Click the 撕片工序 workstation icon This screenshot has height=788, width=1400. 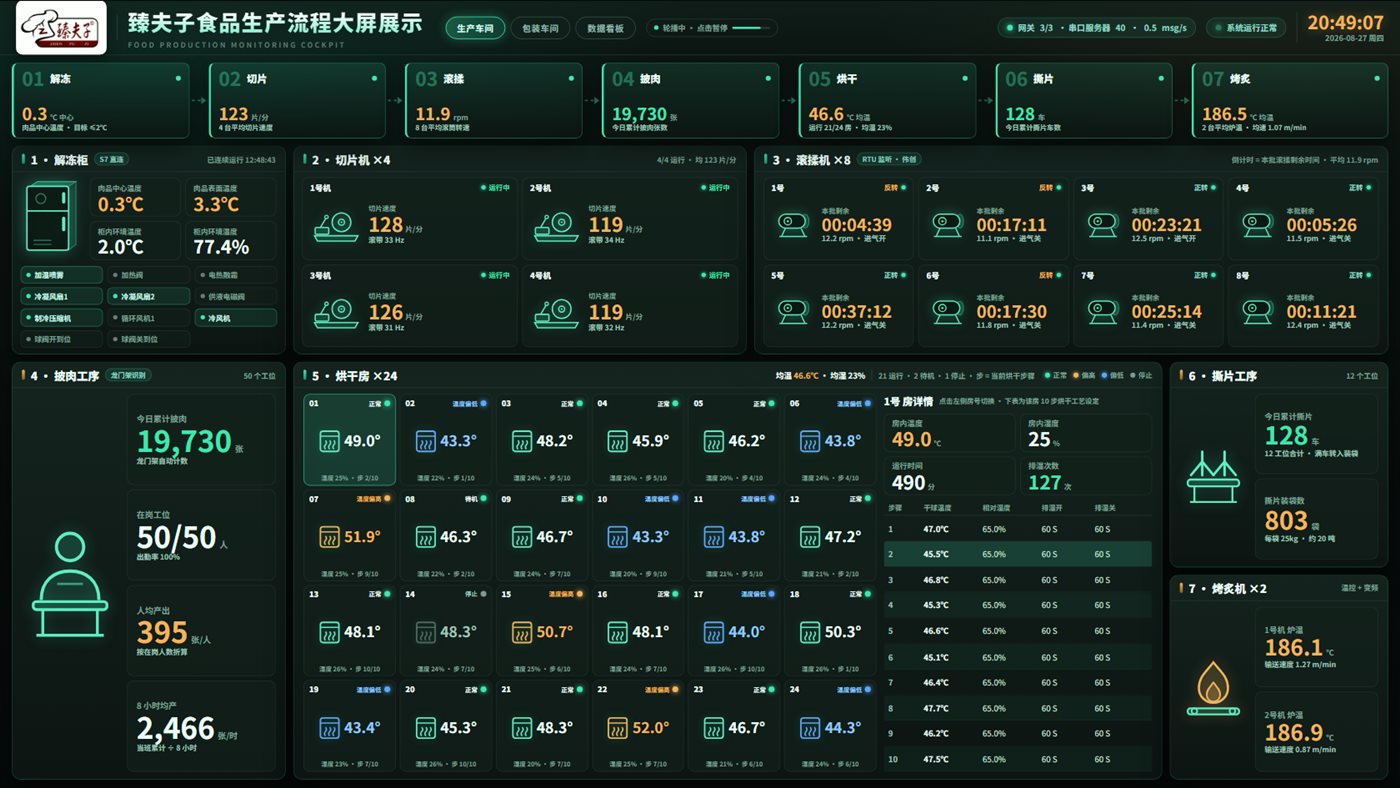(x=1212, y=476)
